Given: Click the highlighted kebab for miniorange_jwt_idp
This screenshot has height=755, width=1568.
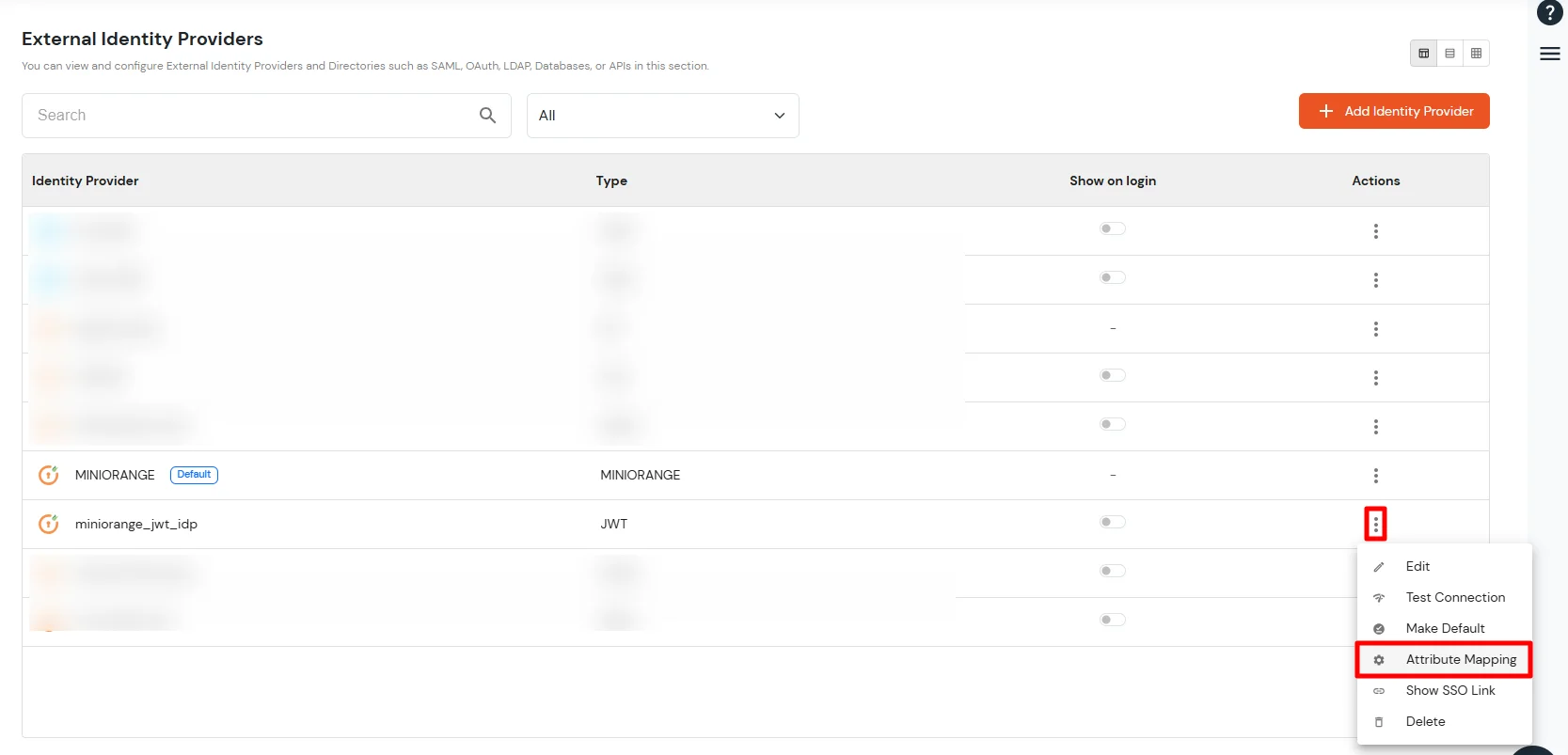Looking at the screenshot, I should click(1375, 524).
